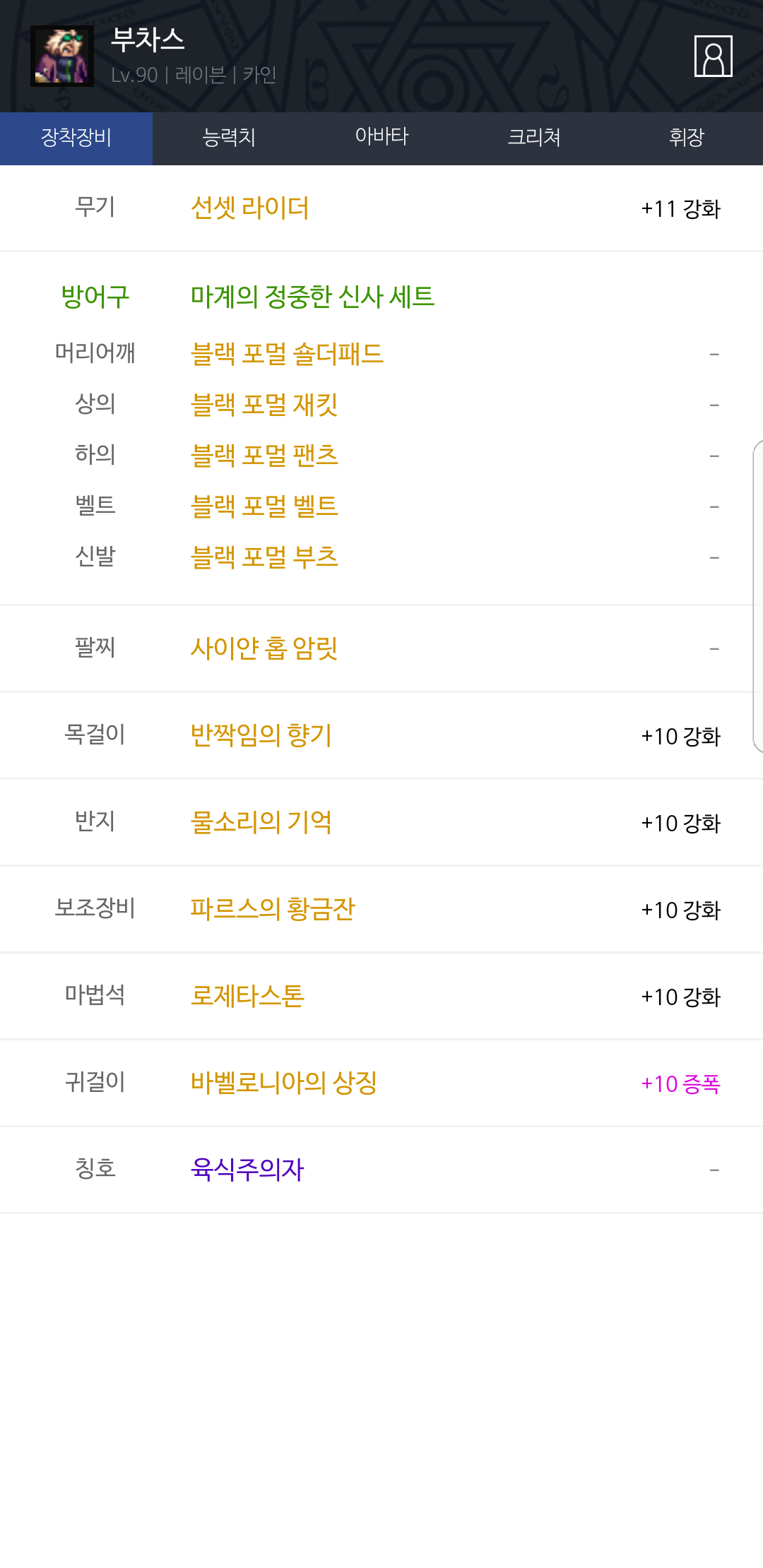
Task: Go to the 휘장 tab
Action: (687, 138)
